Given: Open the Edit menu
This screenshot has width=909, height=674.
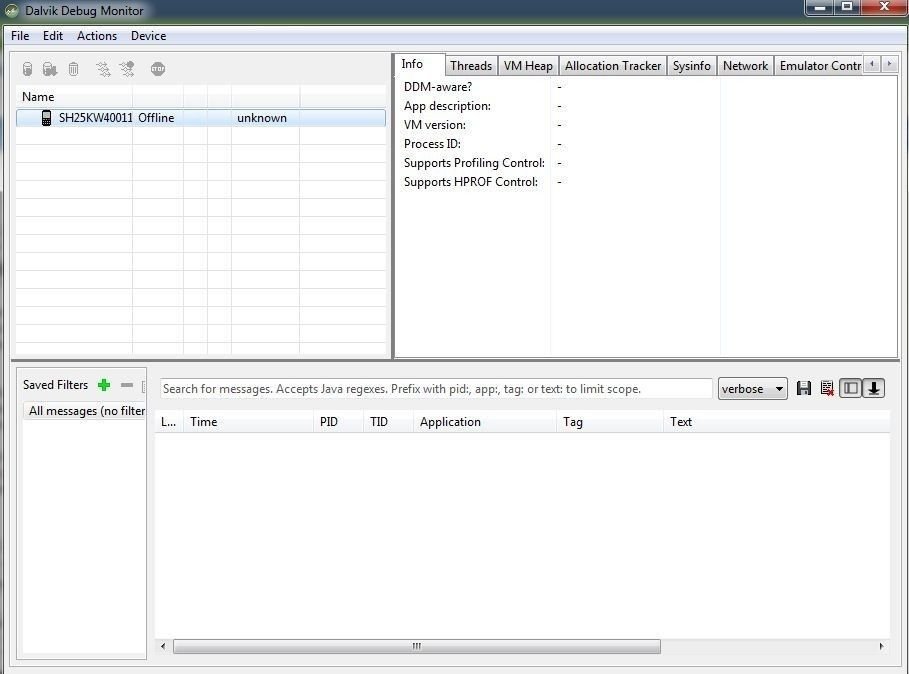Looking at the screenshot, I should coord(53,36).
